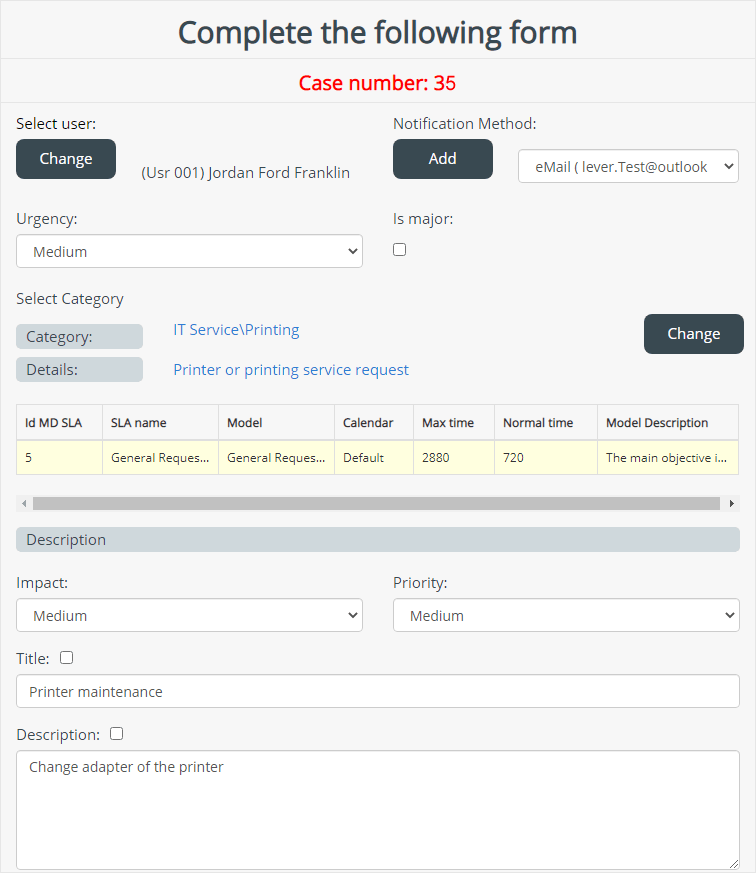Image resolution: width=756 pixels, height=873 pixels.
Task: Open the IT Service\Printing category link
Action: [x=236, y=330]
